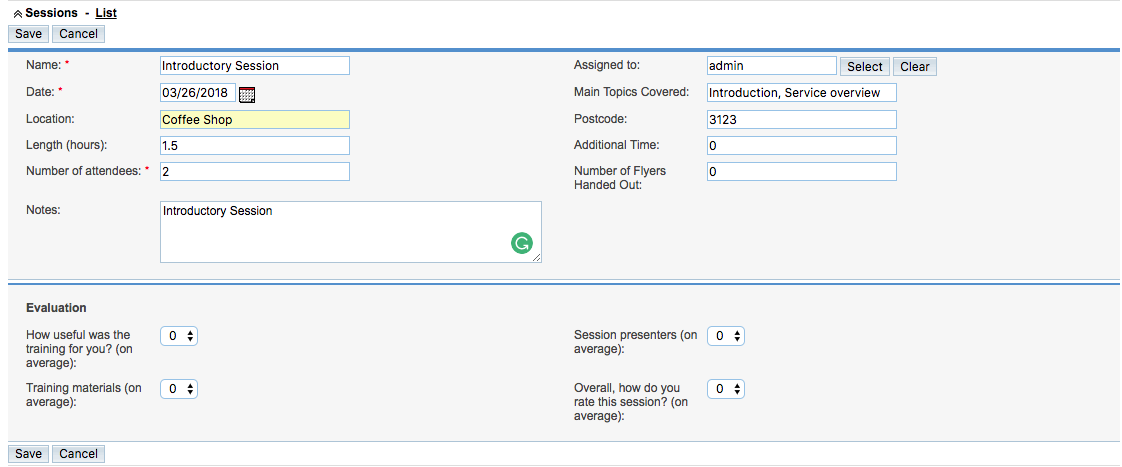Click the bottom Save button
Viewport: 1122px width, 467px height.
coord(29,454)
